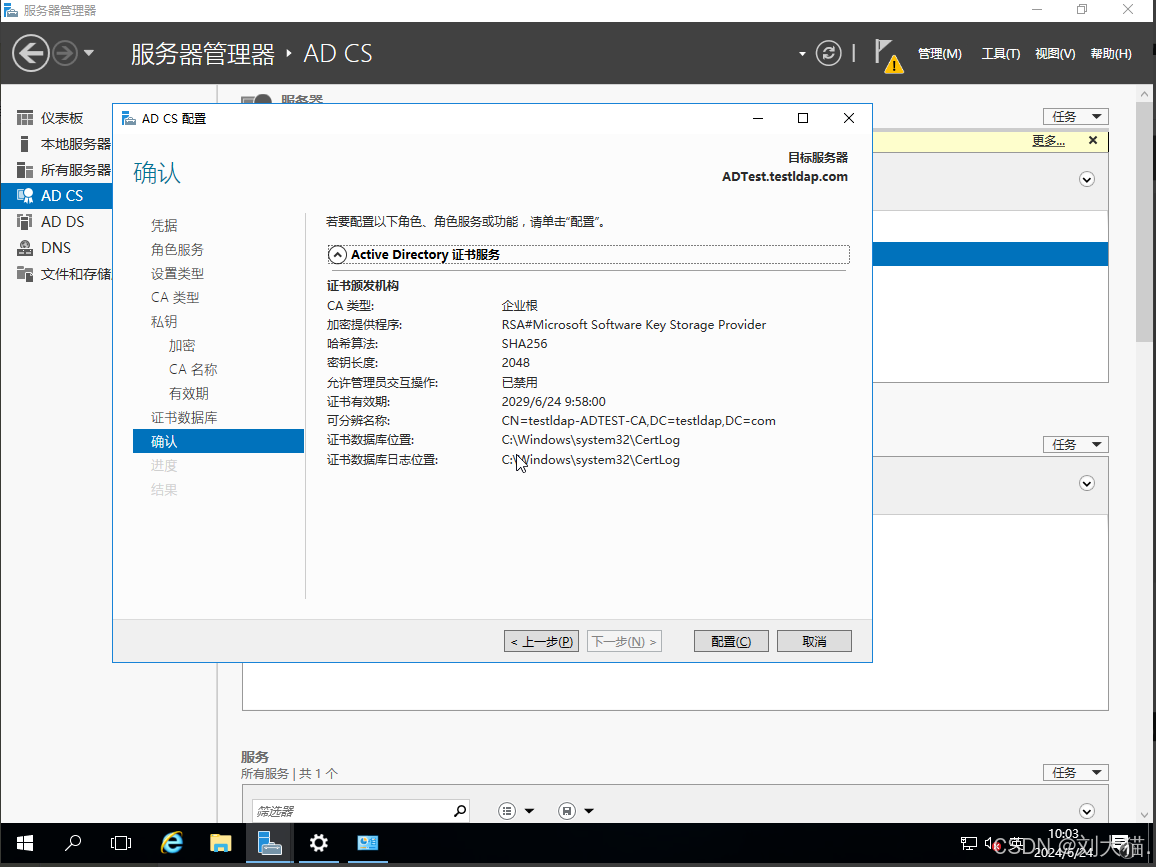Open Internet Explorer from the taskbar
Viewport: 1156px width, 867px height.
pos(172,843)
